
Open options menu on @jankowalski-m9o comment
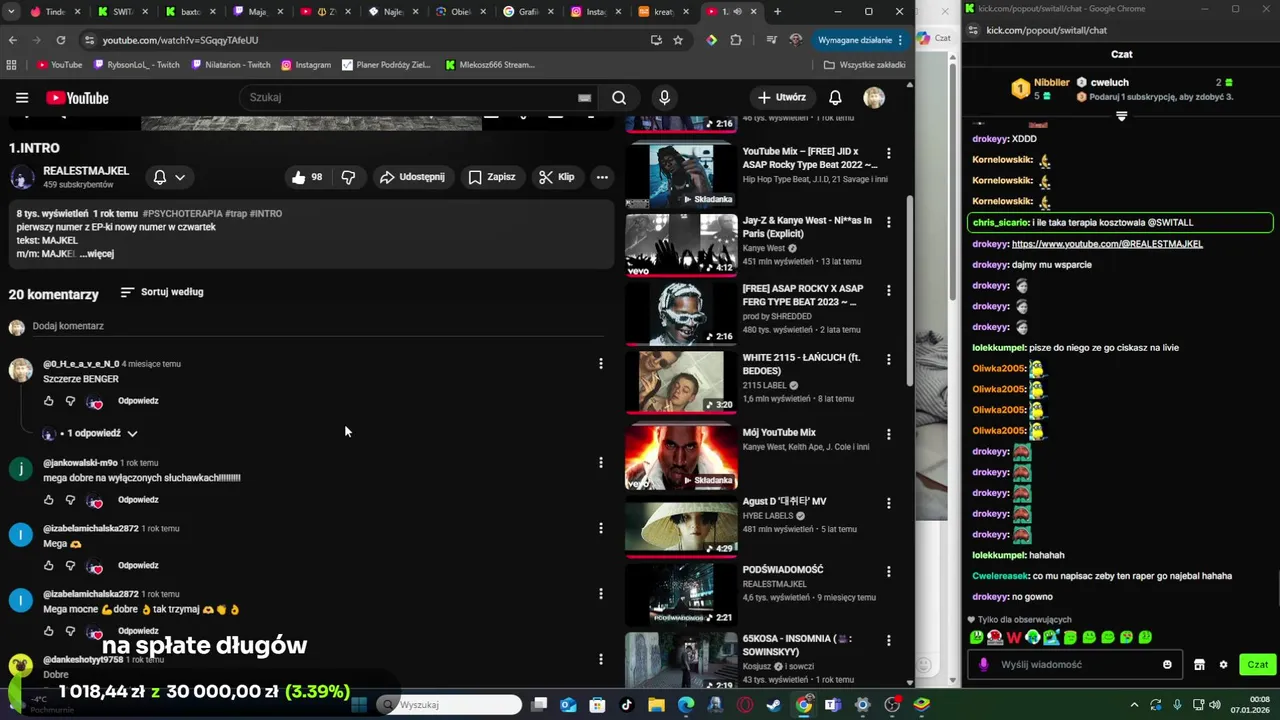point(600,463)
